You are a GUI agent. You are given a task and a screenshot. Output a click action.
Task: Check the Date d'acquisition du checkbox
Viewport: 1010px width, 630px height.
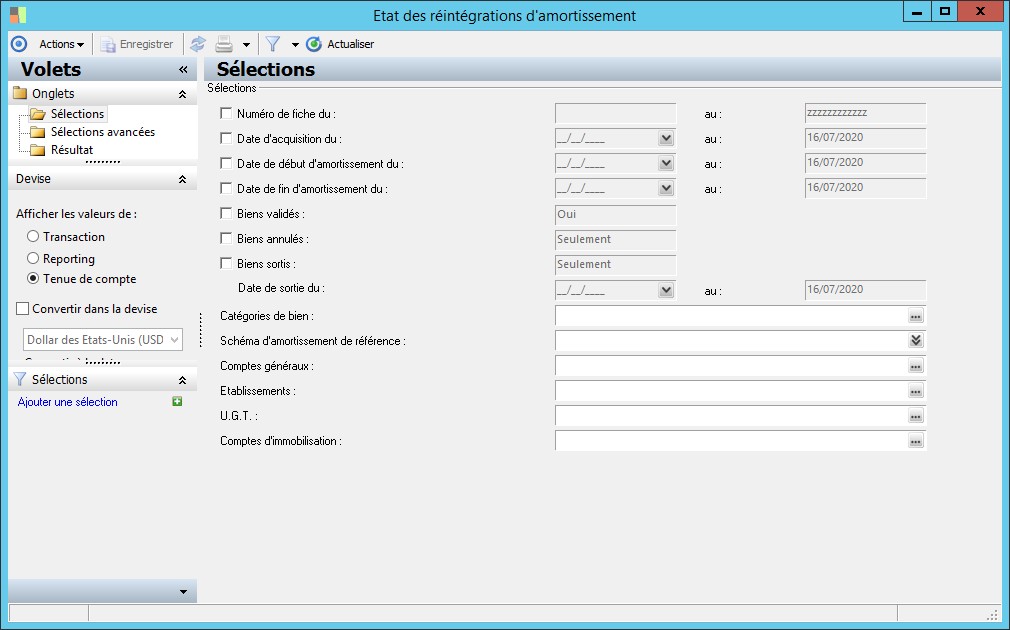[x=226, y=138]
